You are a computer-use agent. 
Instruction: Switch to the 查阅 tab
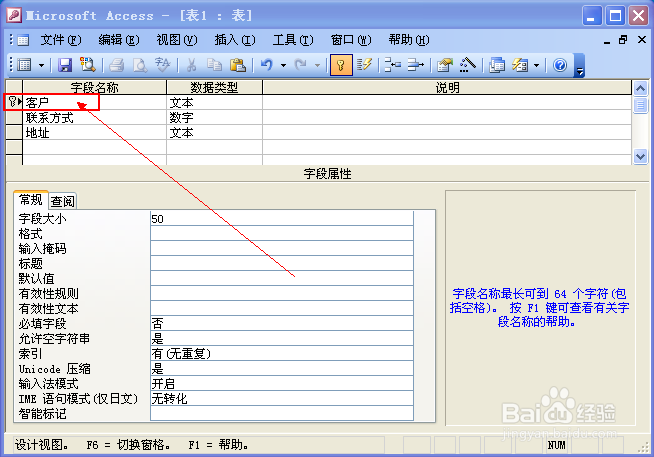63,201
